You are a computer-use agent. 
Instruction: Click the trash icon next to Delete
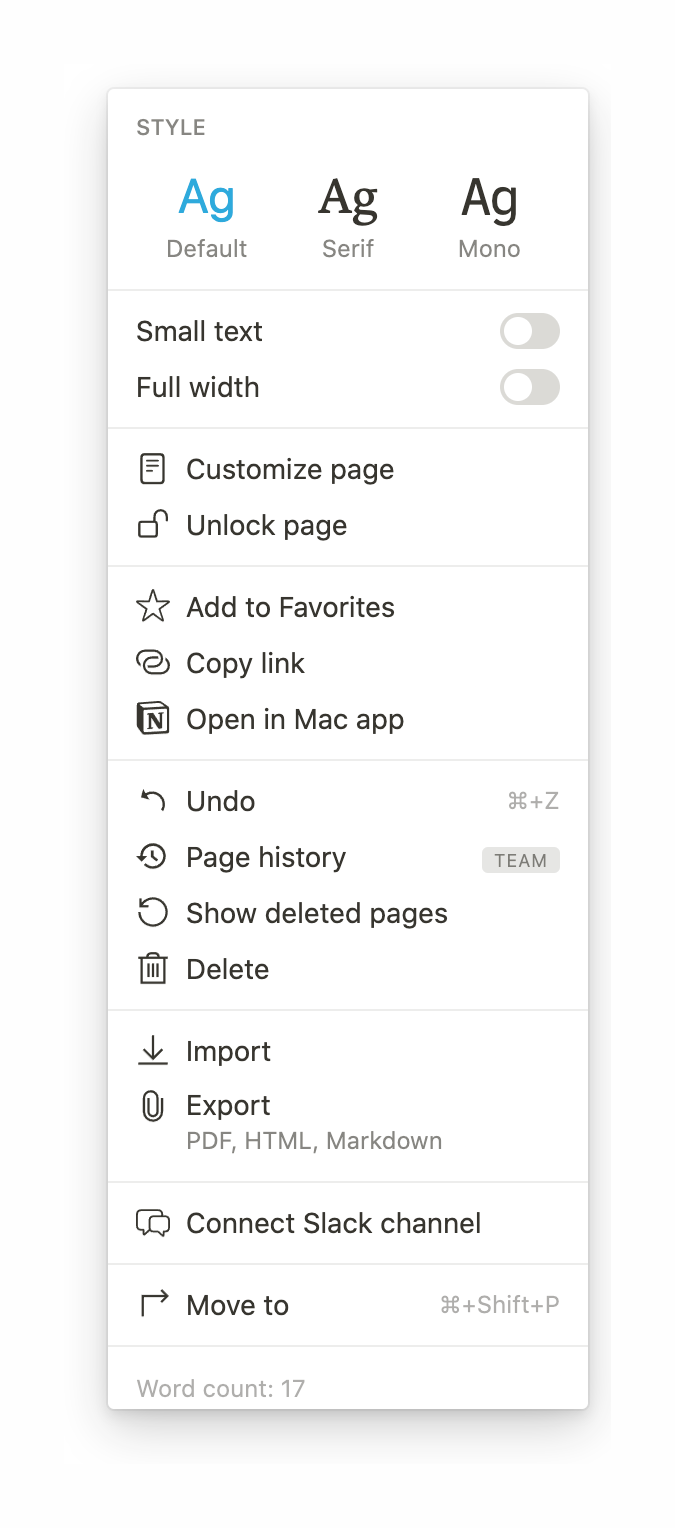pos(152,968)
